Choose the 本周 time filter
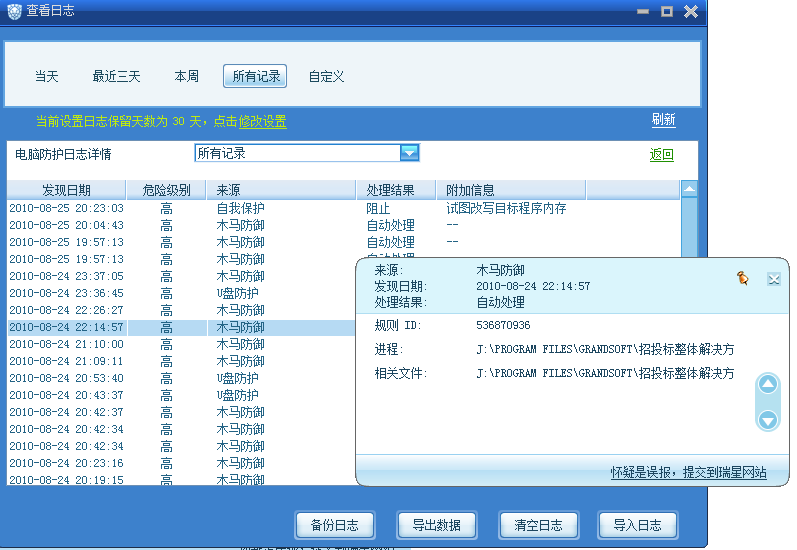The height and width of the screenshot is (550, 797). pos(187,76)
